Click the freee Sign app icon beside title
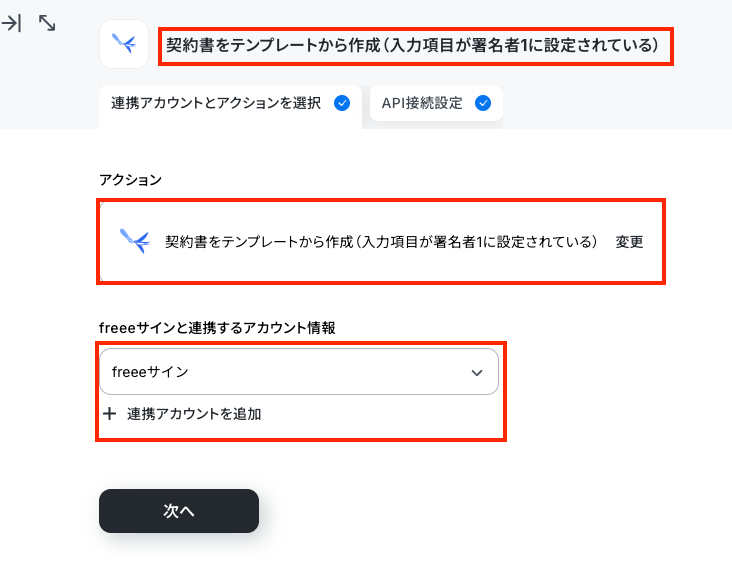Screen dimensions: 732x572 (x=124, y=44)
